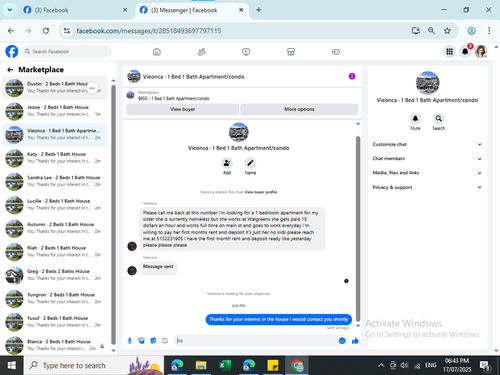Open the Chrome three-dot menu
Viewport: 500px width, 375px height.
489,31
